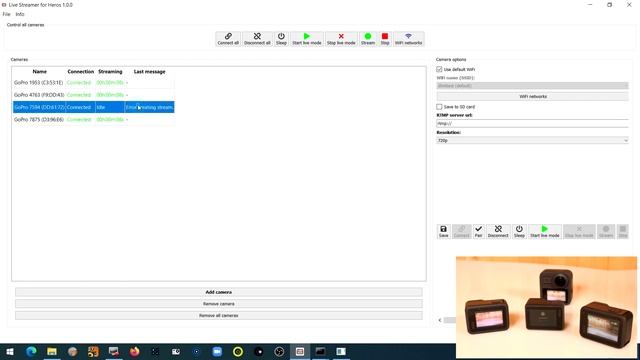
Task: Click the Remove camera button
Action: [219, 304]
